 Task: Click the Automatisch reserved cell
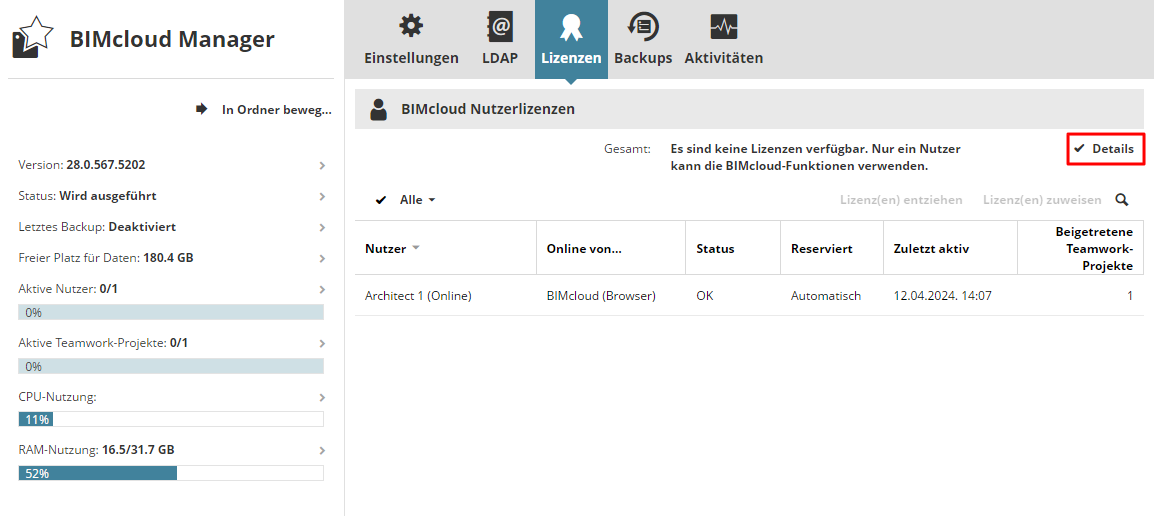point(826,296)
